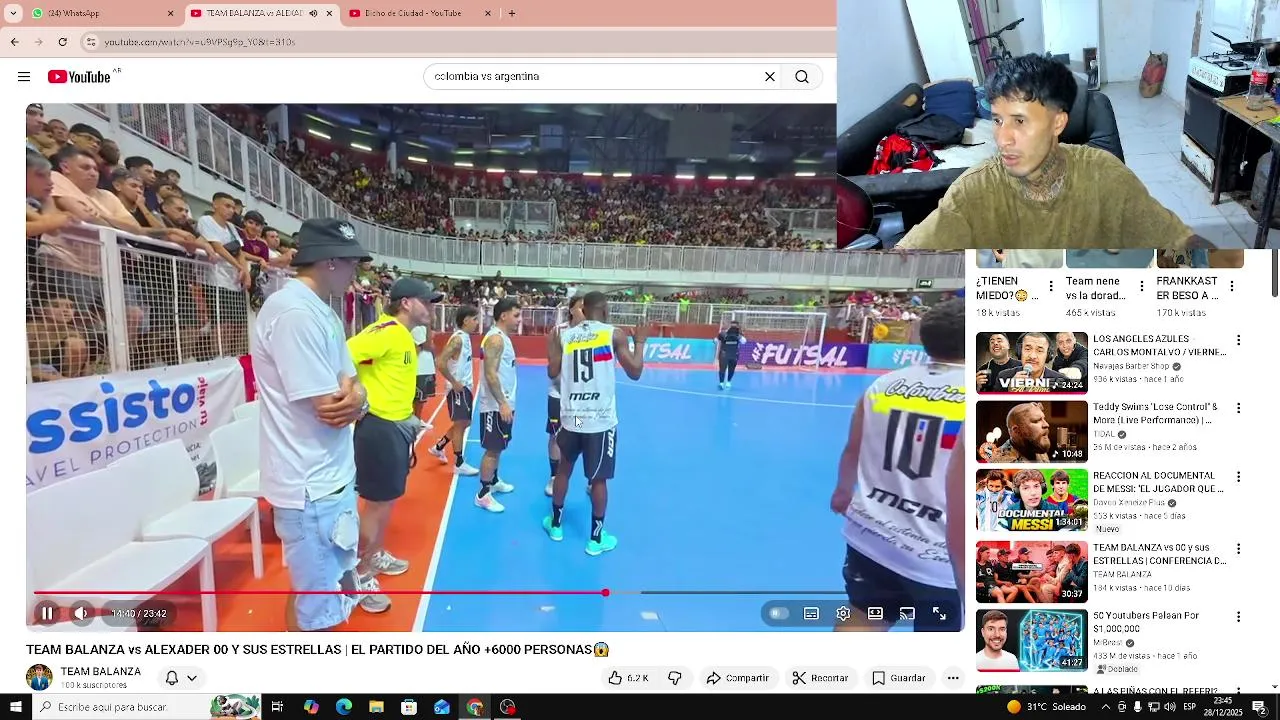Open the REACCION AL DOCUMENTAL DE MESSI video title
1280x720 pixels.
[x=1158, y=482]
